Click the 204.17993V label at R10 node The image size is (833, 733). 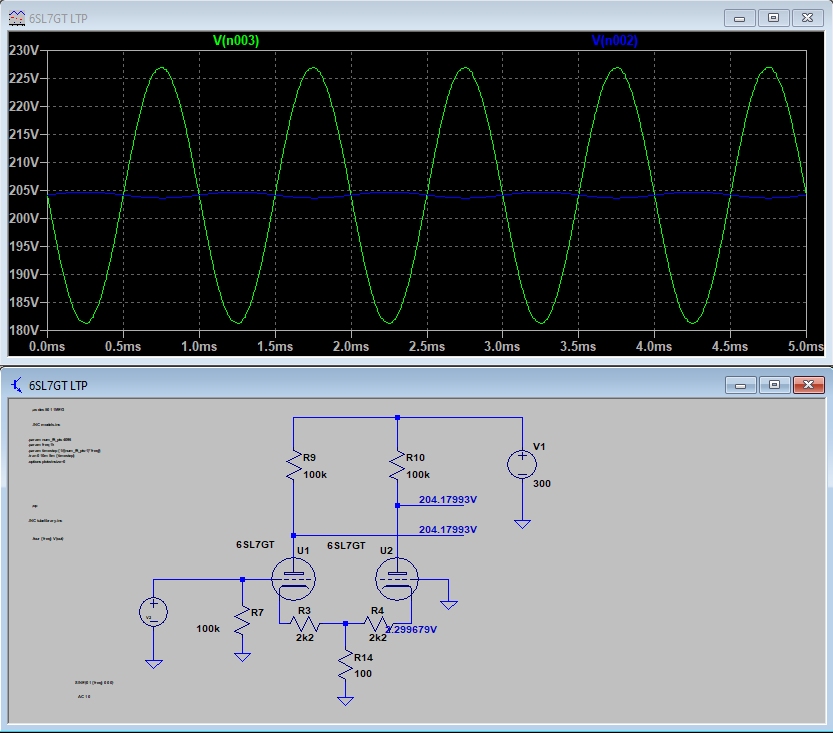448,499
